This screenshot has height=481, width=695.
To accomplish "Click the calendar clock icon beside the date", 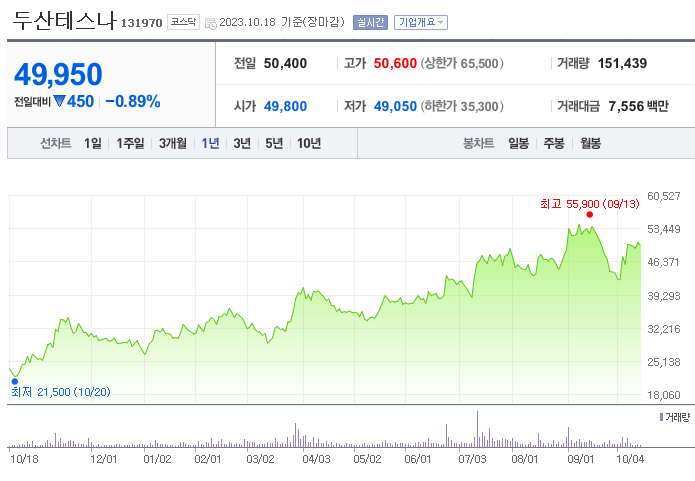I will coord(211,23).
